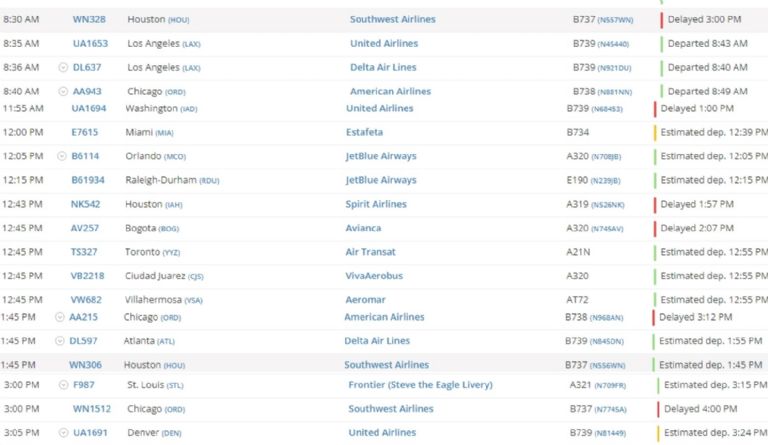Open the VivaAerobus airline link
768x445 pixels.
tap(374, 276)
